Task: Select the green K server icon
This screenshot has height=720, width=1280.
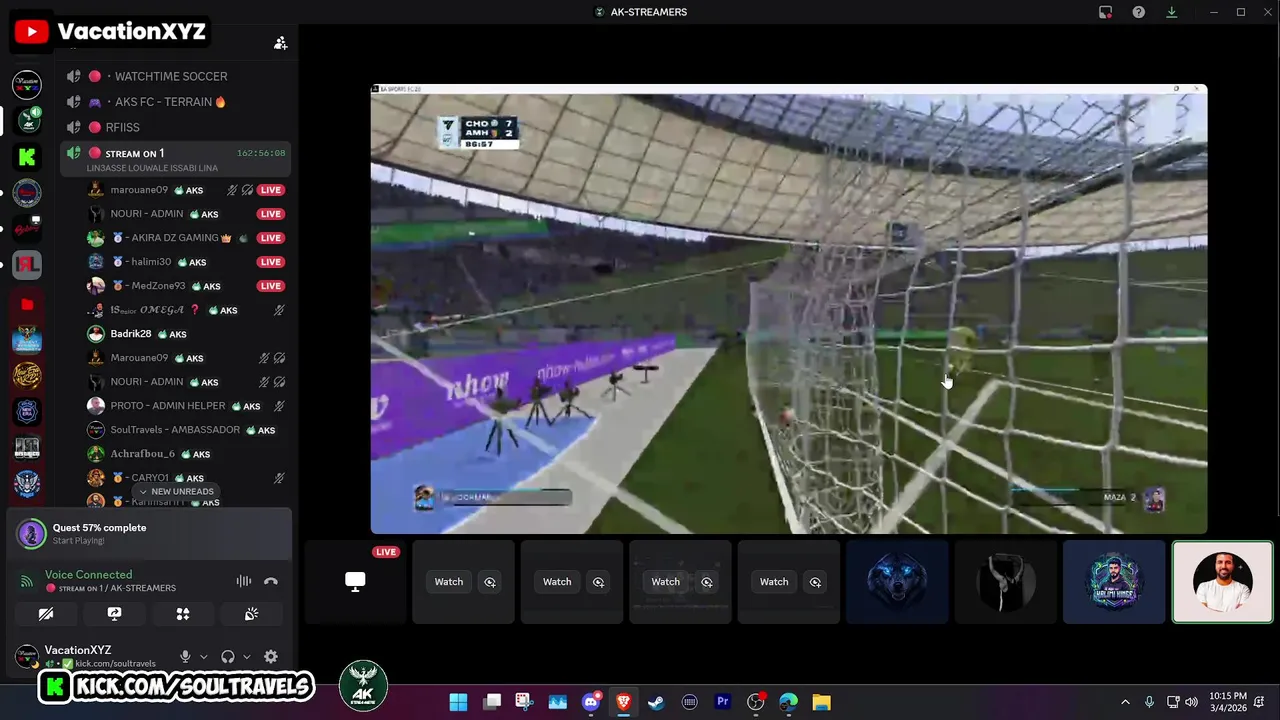Action: tap(27, 156)
